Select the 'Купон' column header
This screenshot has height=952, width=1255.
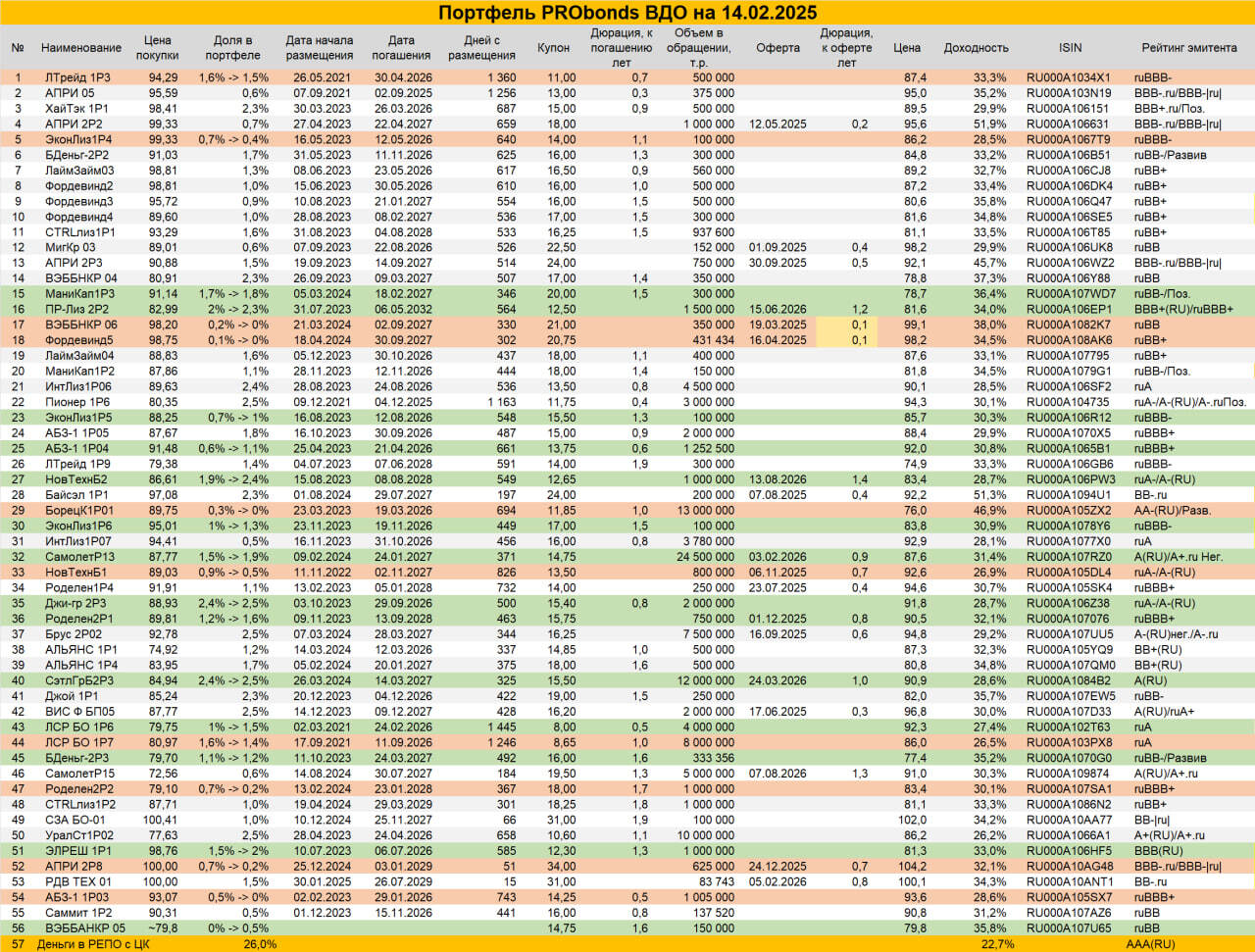pos(554,48)
